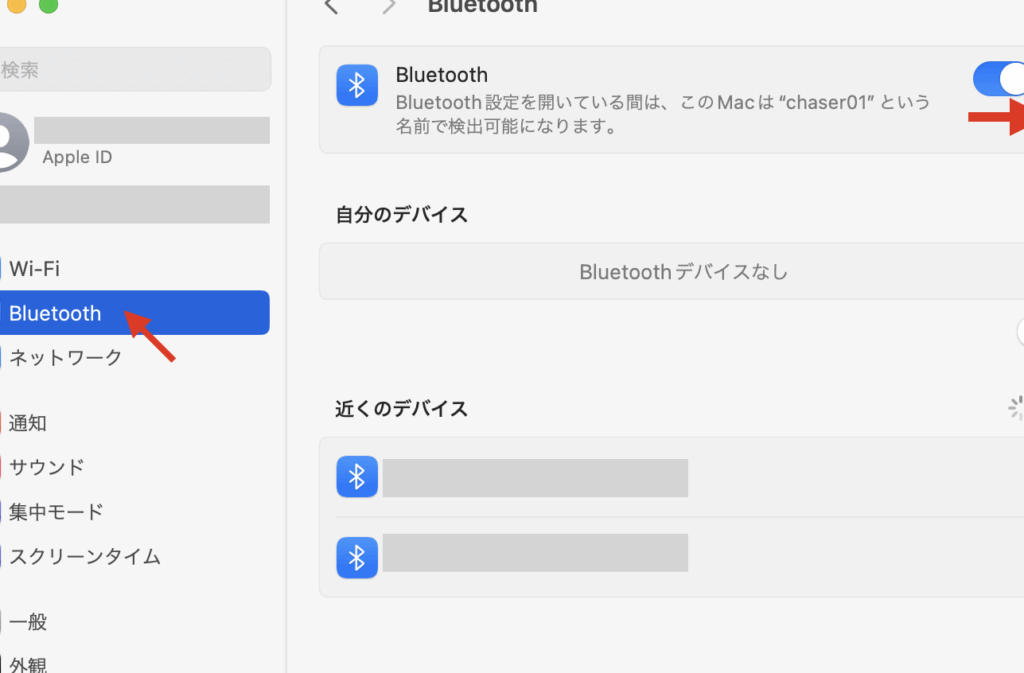Click the Bluetooth icon in the header row

point(357,85)
